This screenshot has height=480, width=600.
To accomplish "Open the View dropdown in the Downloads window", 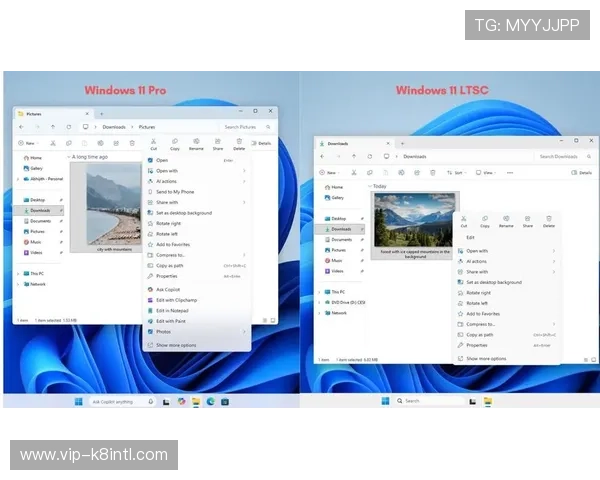I will [x=486, y=173].
